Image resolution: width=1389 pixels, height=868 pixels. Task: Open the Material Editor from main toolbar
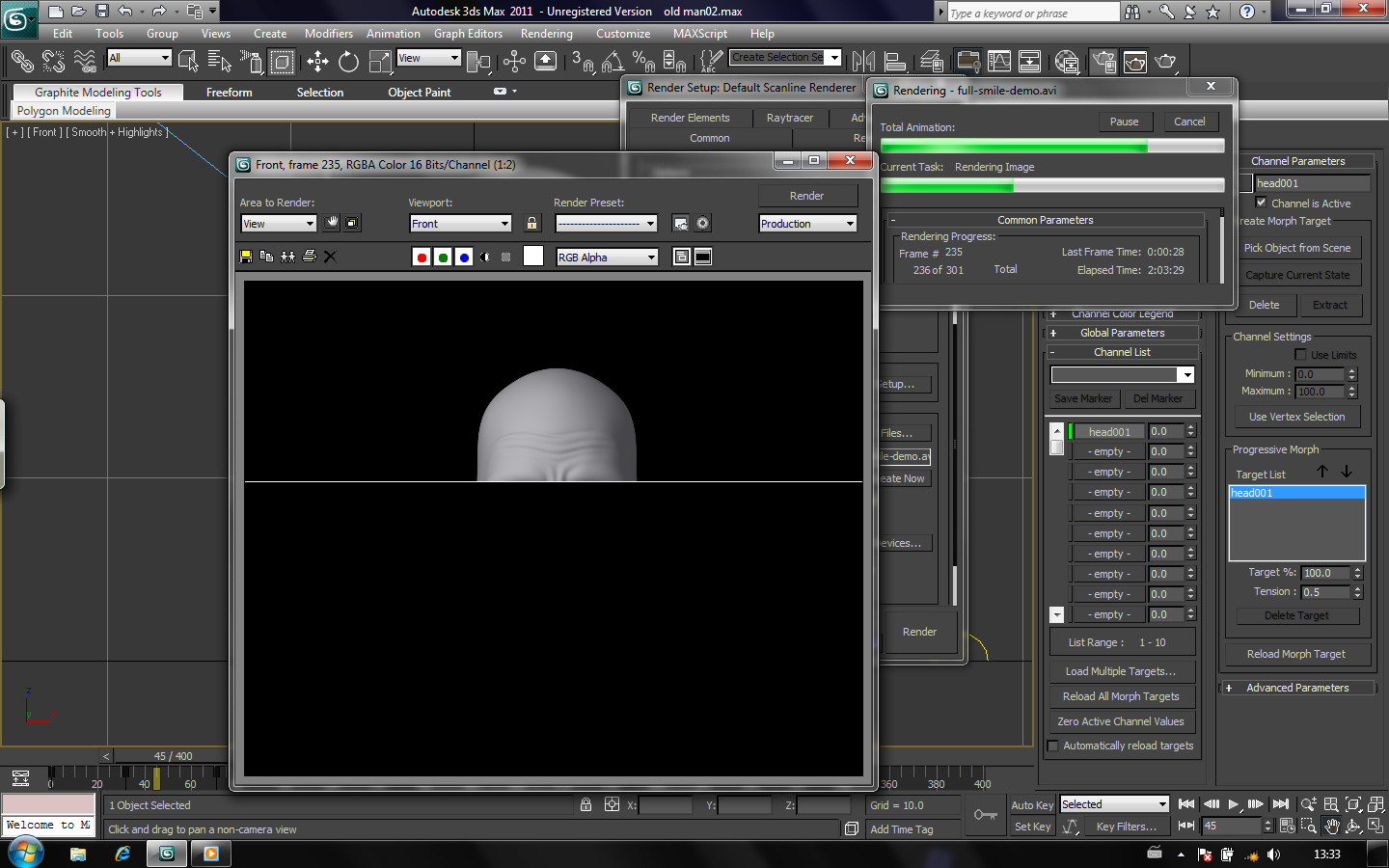(1066, 61)
